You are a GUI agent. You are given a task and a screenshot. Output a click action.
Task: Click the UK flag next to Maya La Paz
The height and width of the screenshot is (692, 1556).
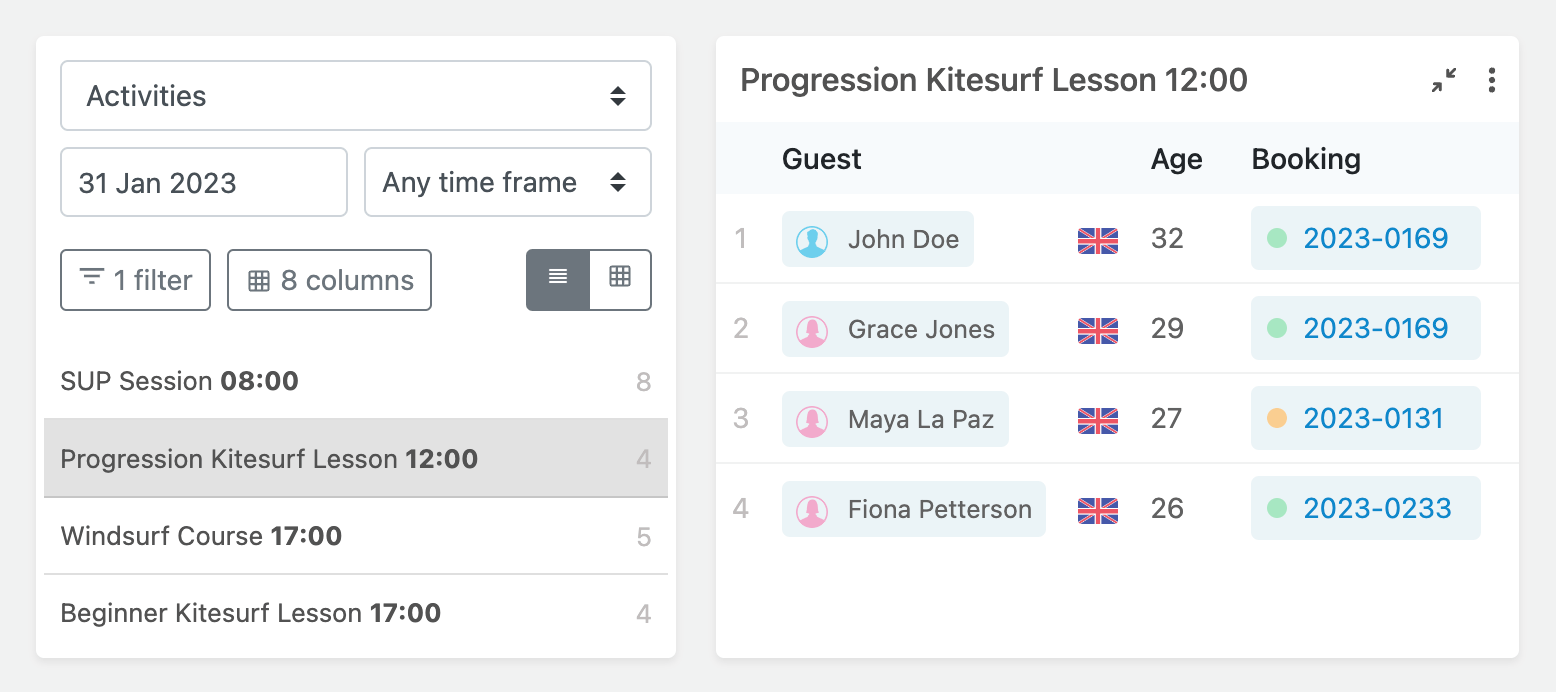[1097, 420]
